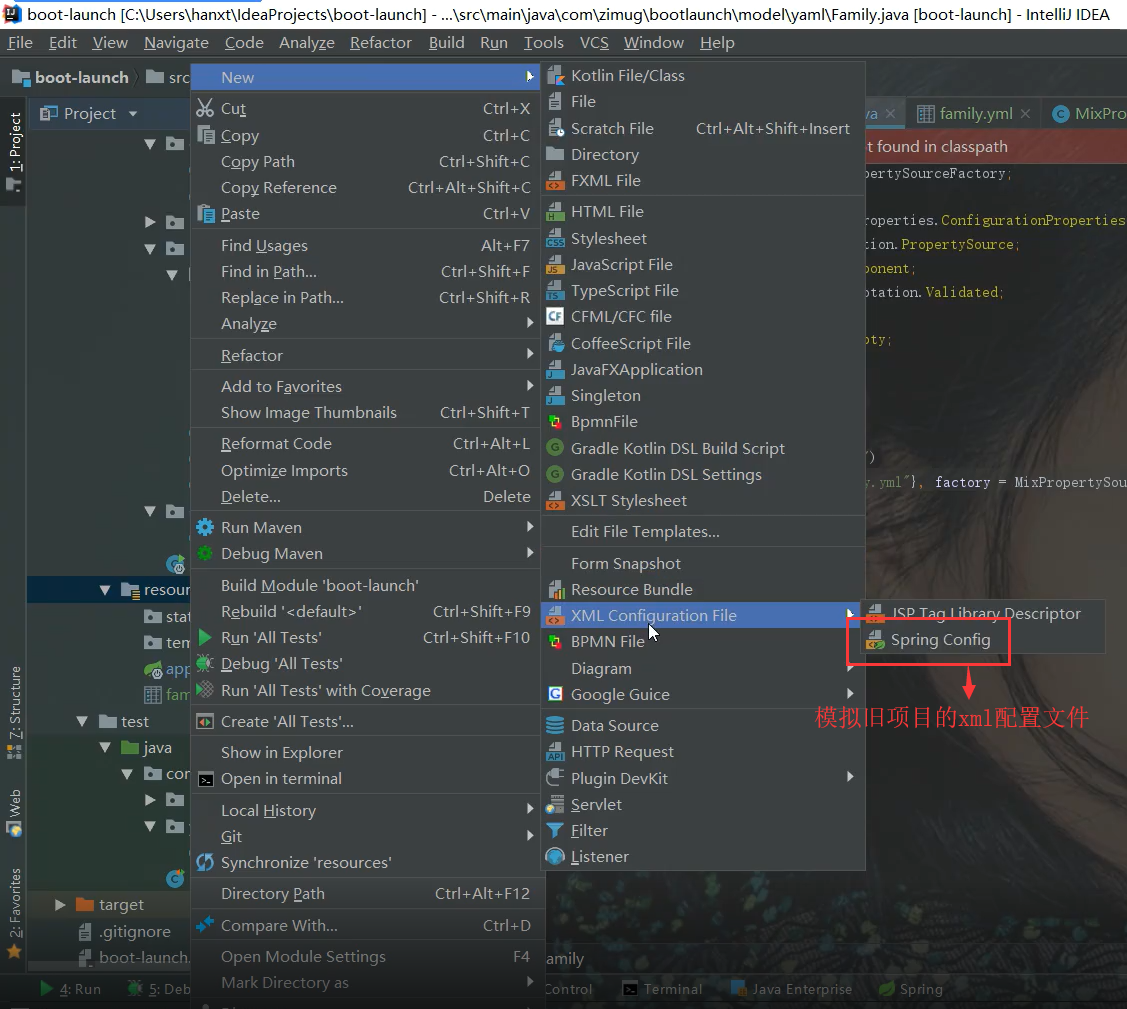Click the Compare With arrows icon

[205, 924]
